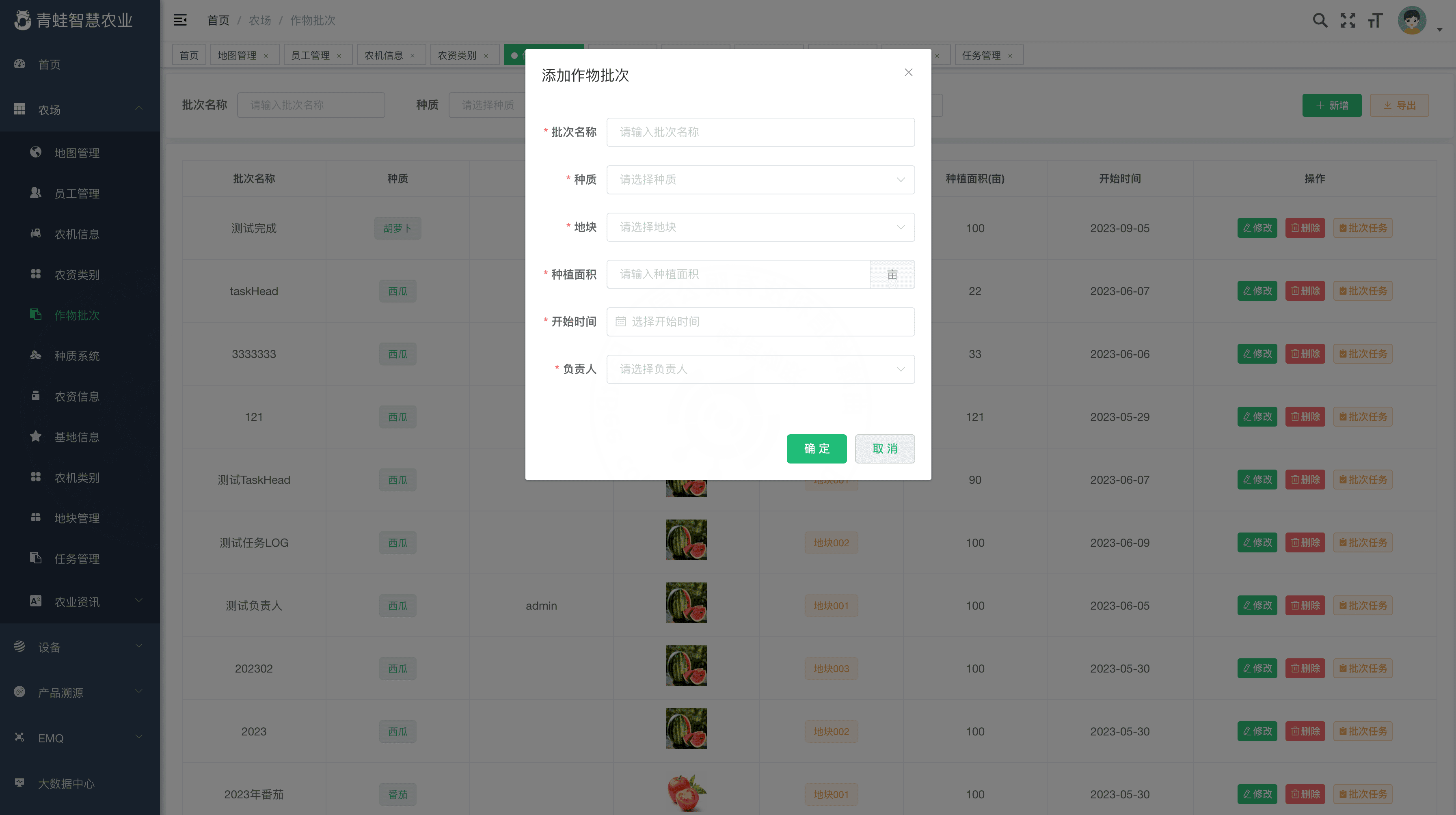1456x815 pixels.
Task: Cancel the dialog via 取消 button
Action: click(x=885, y=449)
